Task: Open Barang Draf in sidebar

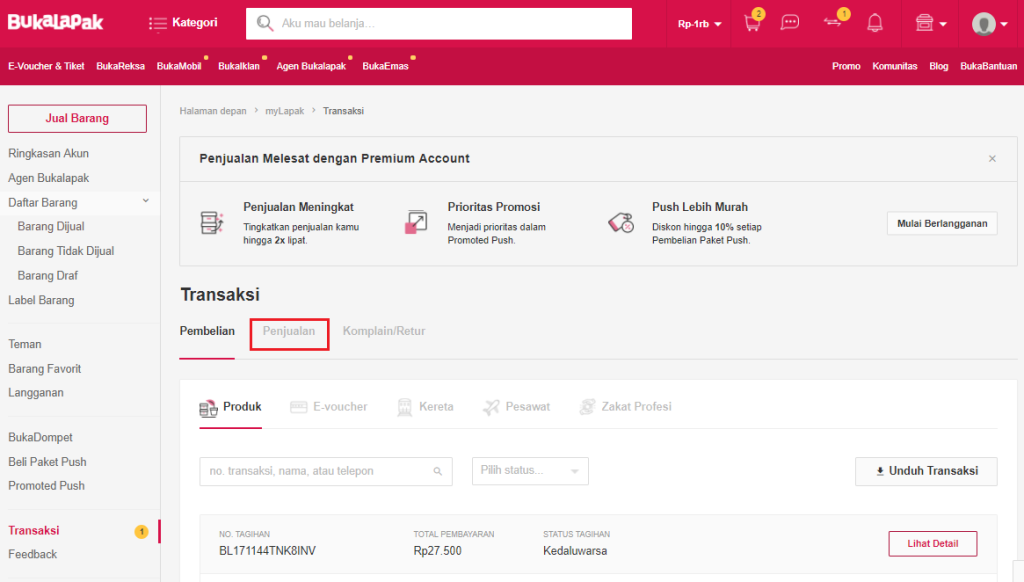Action: (48, 276)
